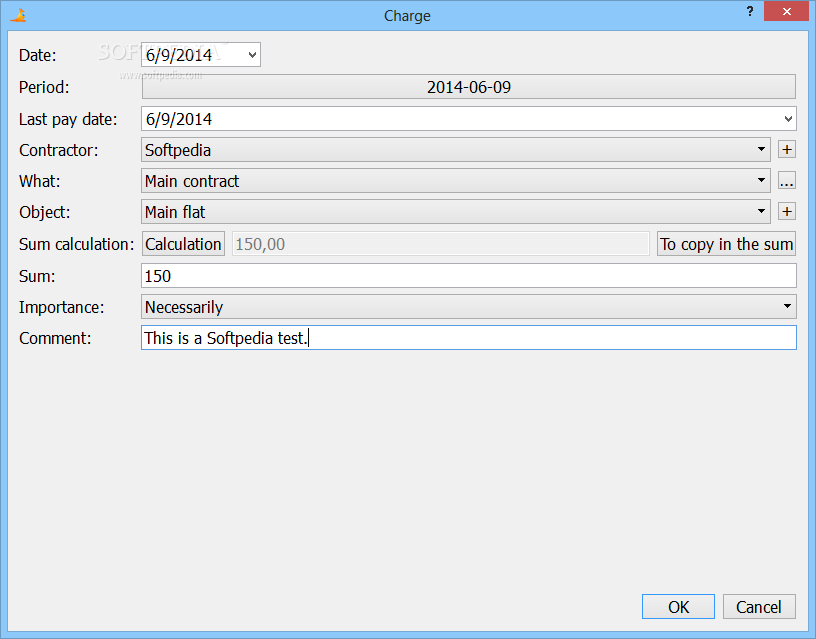Click the Date: label
816x639 pixels.
point(37,55)
